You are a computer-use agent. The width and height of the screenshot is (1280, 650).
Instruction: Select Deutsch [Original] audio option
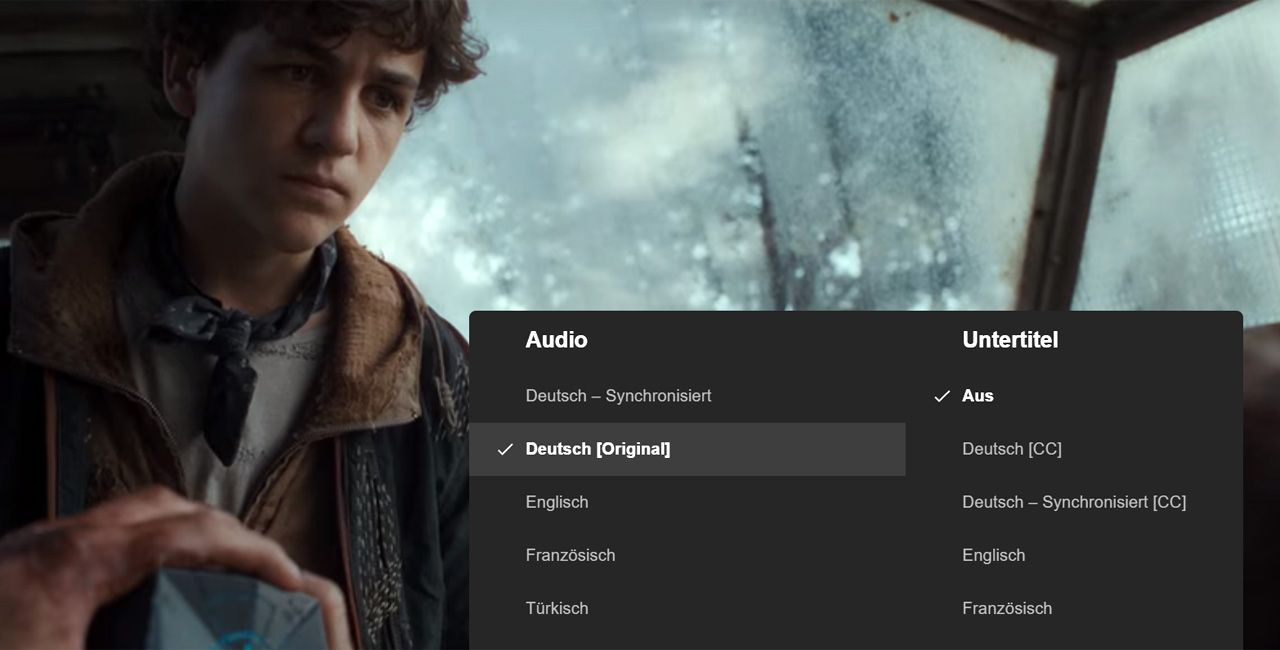pos(687,449)
